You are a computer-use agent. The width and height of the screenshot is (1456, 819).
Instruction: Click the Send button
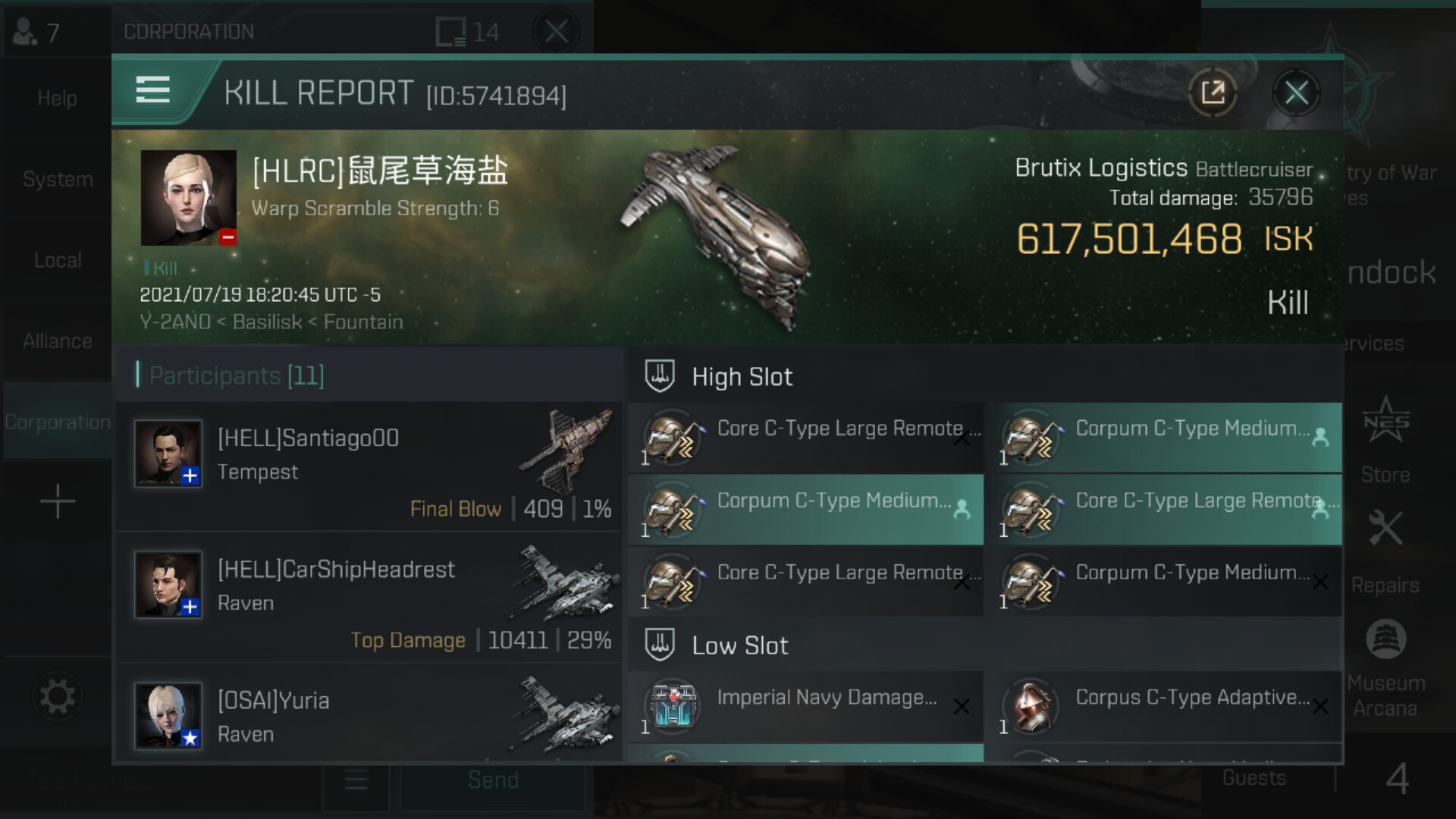493,780
